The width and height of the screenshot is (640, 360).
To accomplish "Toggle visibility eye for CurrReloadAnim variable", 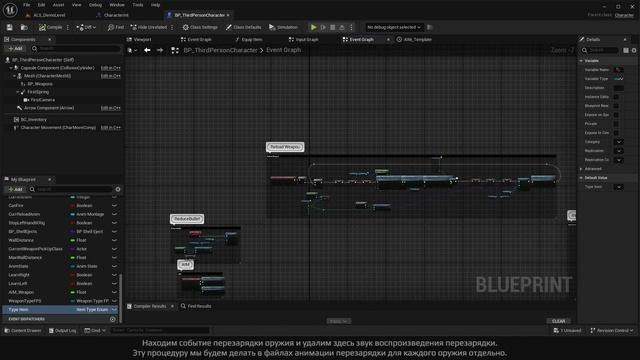I will point(114,214).
